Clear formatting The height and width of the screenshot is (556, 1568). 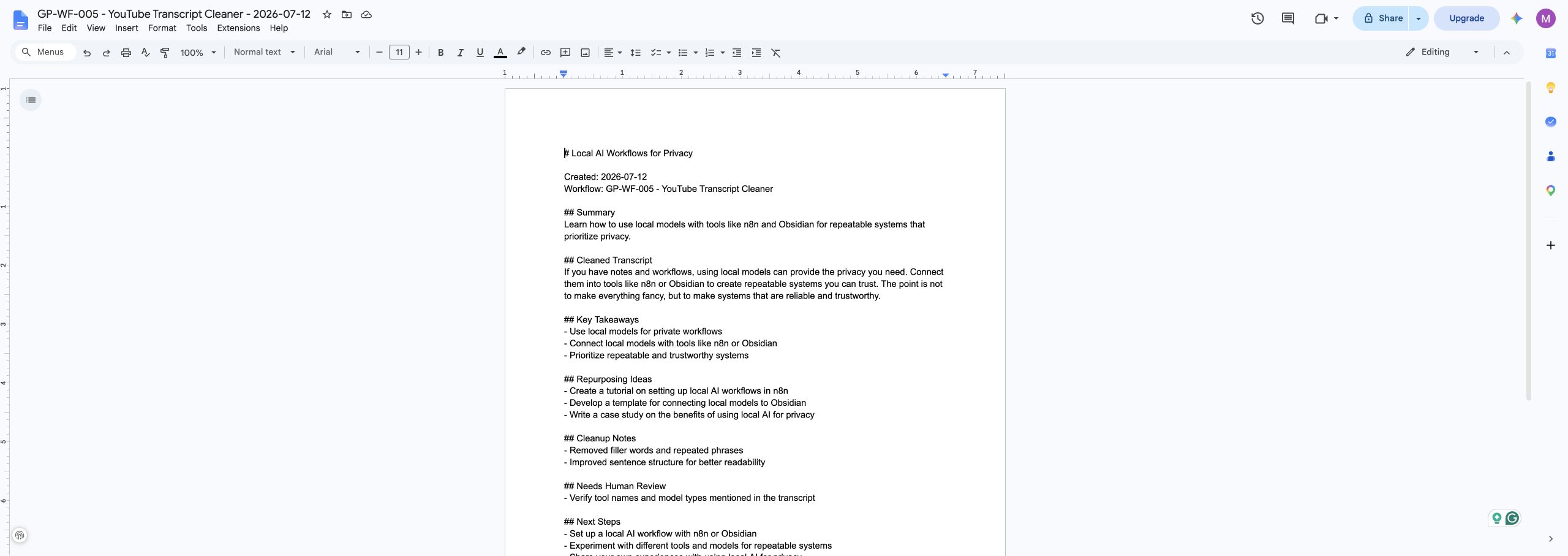(776, 53)
